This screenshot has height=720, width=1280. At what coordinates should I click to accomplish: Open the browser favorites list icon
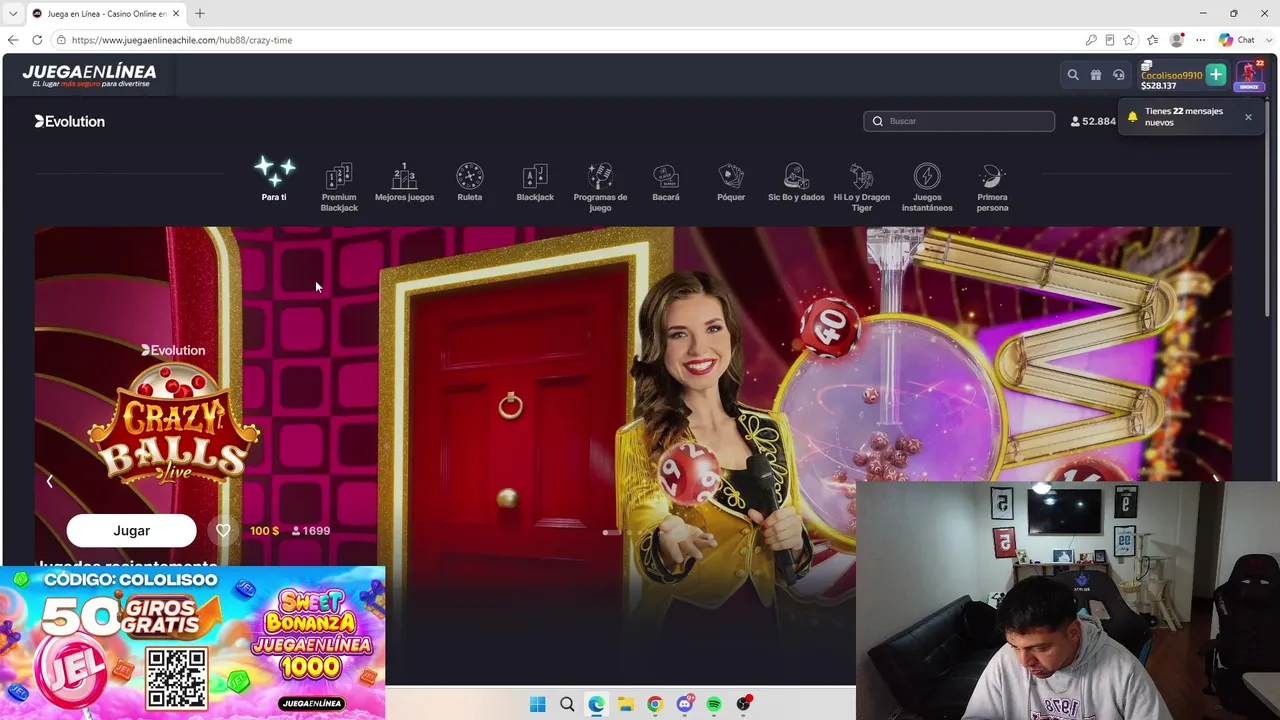tap(1153, 40)
